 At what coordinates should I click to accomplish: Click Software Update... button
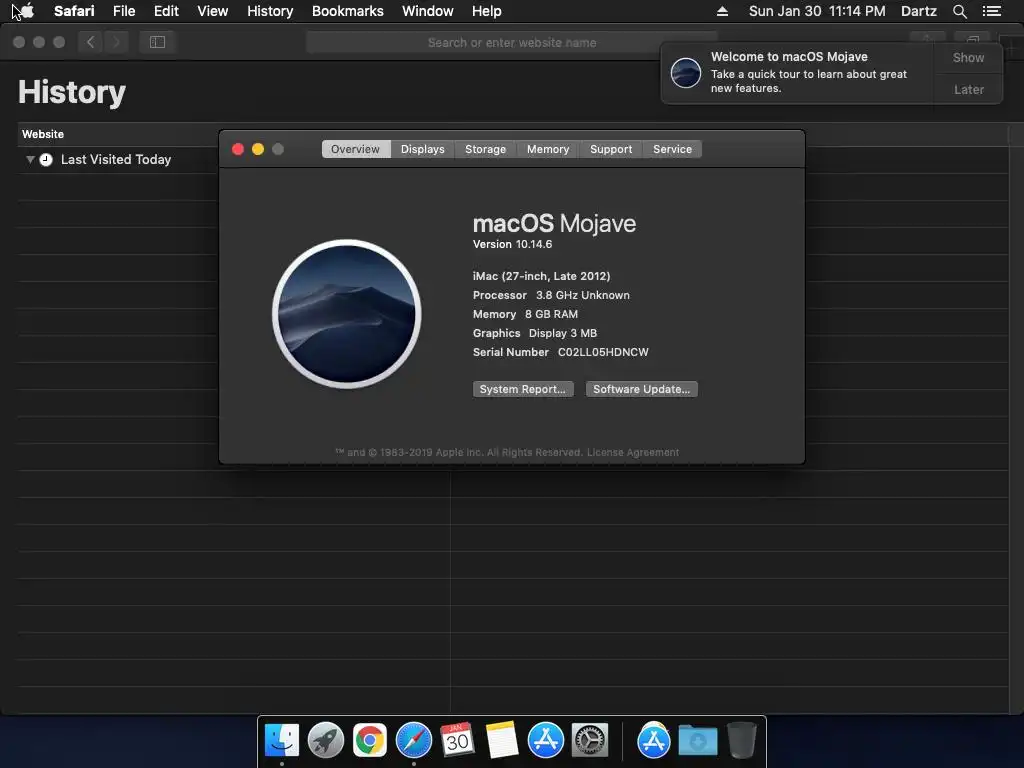coord(641,389)
